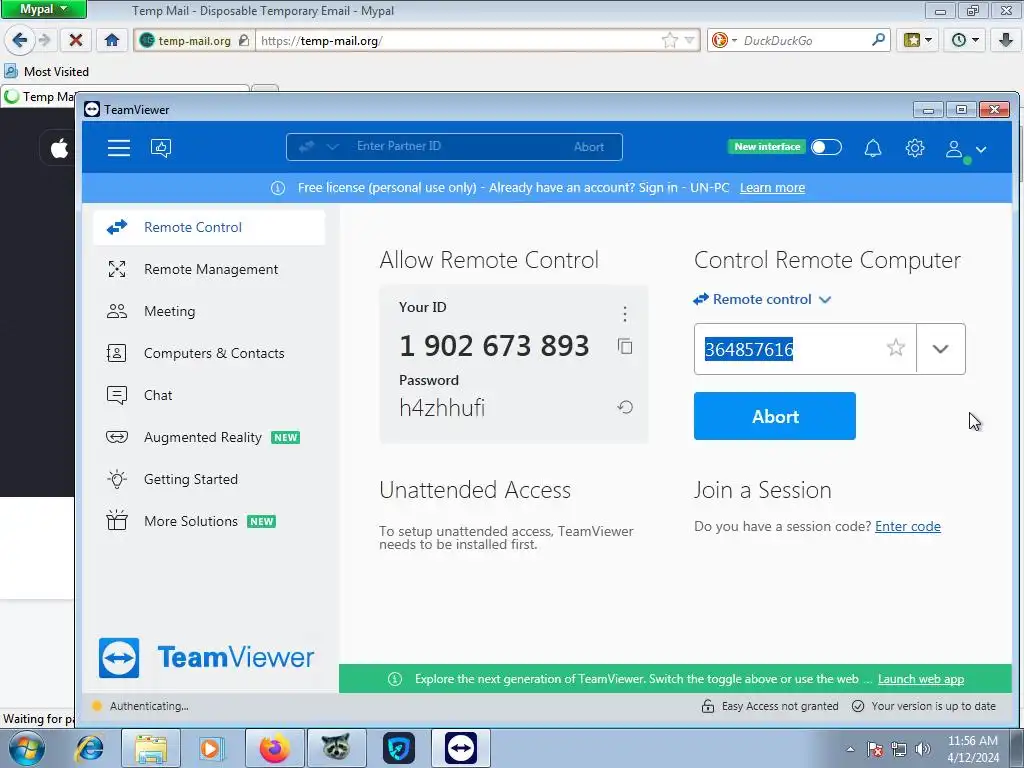This screenshot has height=768, width=1024.
Task: Click Your version is up to date status
Action: (x=923, y=706)
